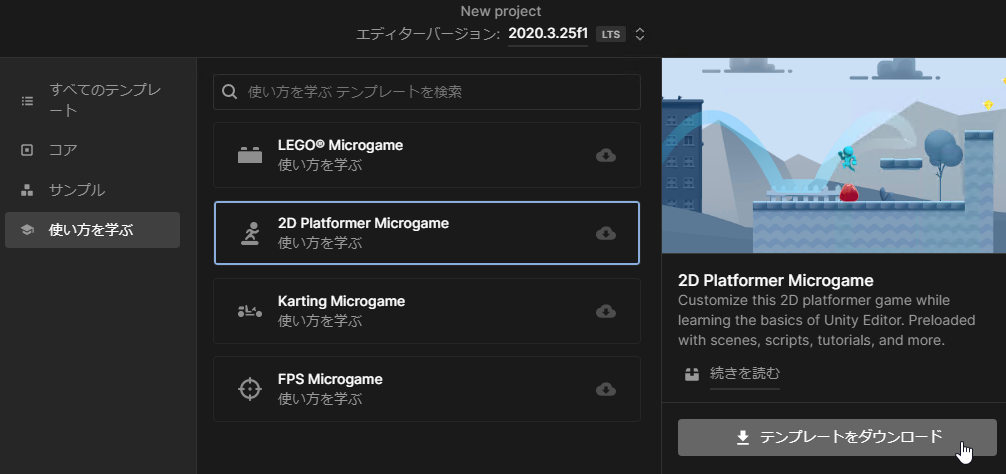The image size is (1006, 474).
Task: Click the cloud download icon for FPS Microgame
Action: pyautogui.click(x=606, y=389)
